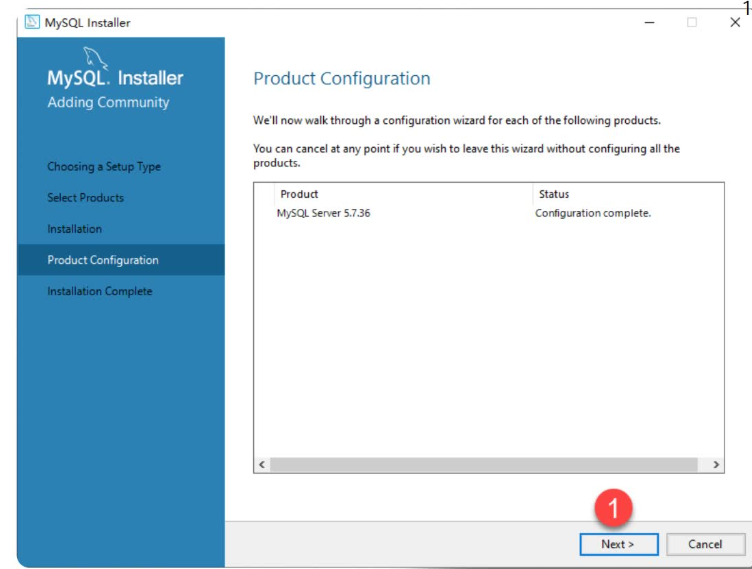The width and height of the screenshot is (752, 569).
Task: Click the MySQL Installer title bar icon
Action: point(32,22)
